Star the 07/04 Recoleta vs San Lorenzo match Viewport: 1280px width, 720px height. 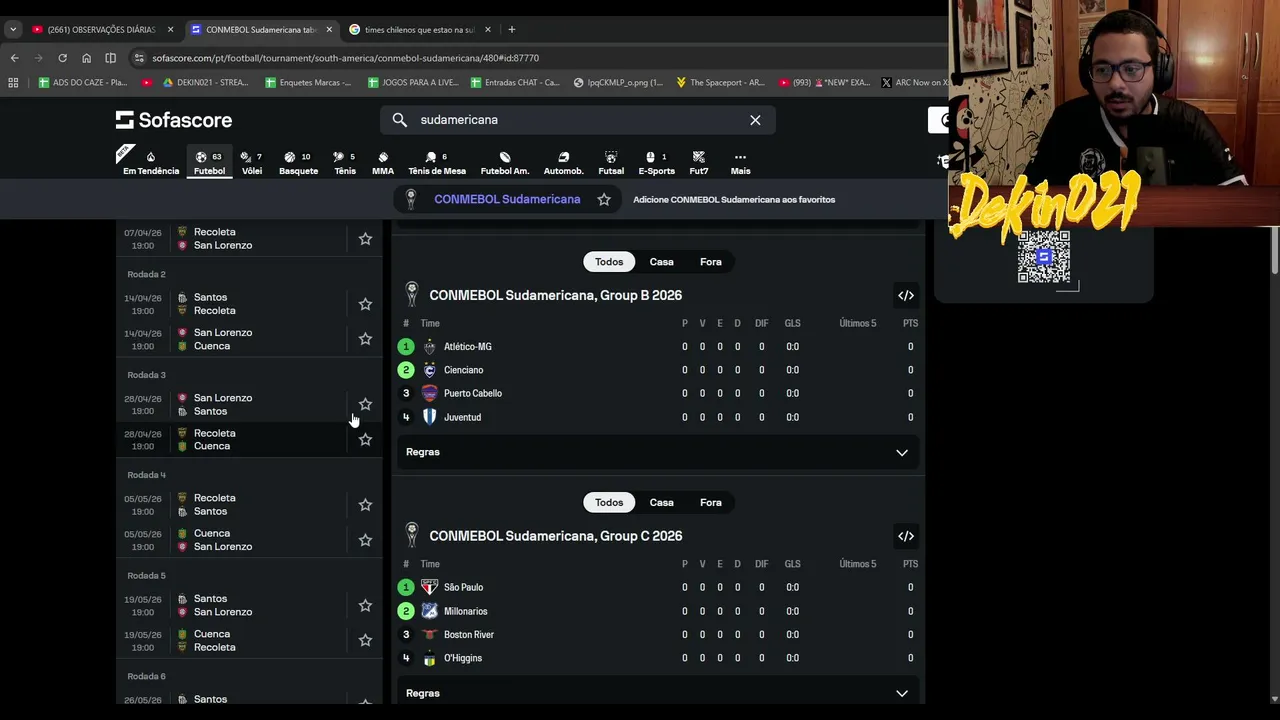pos(365,239)
